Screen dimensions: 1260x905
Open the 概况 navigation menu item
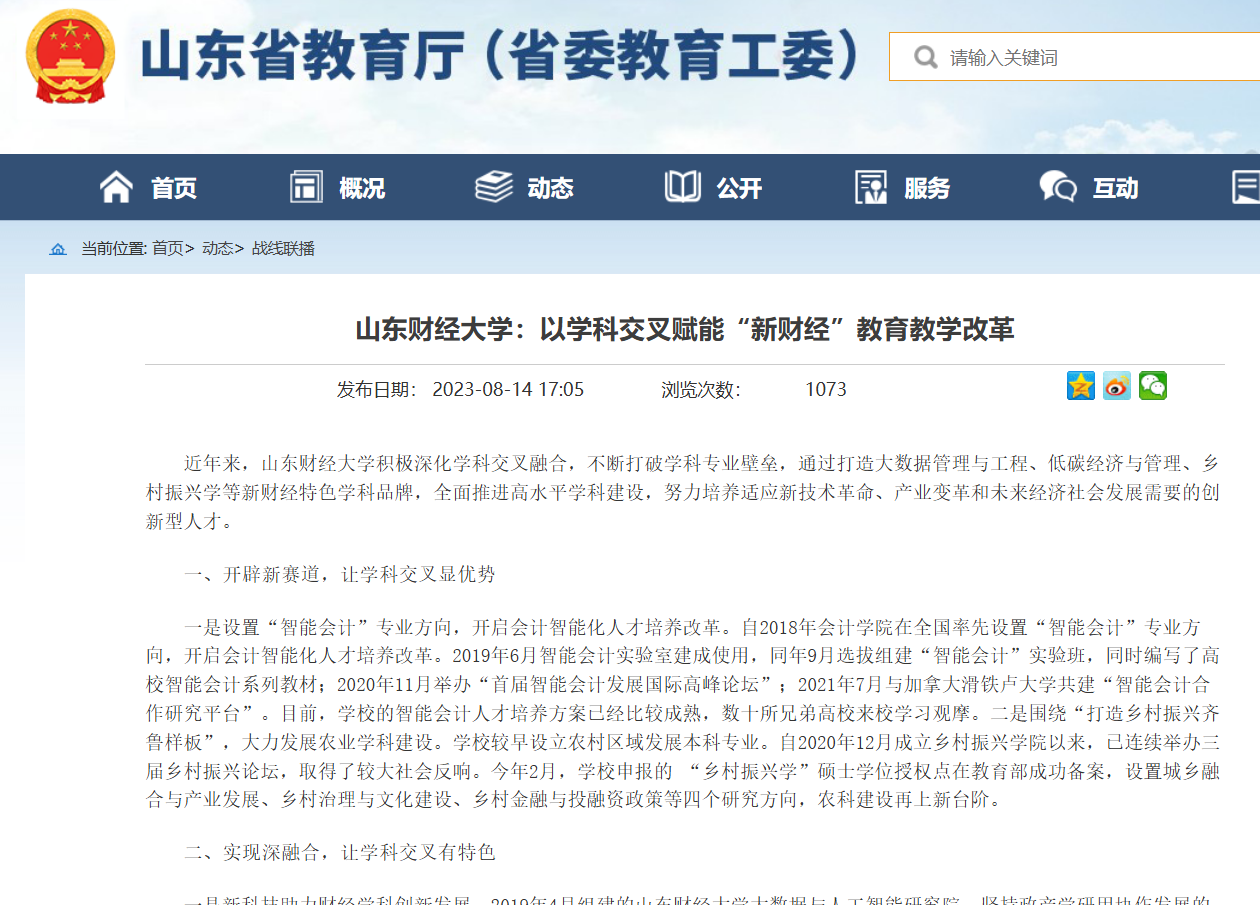point(362,188)
